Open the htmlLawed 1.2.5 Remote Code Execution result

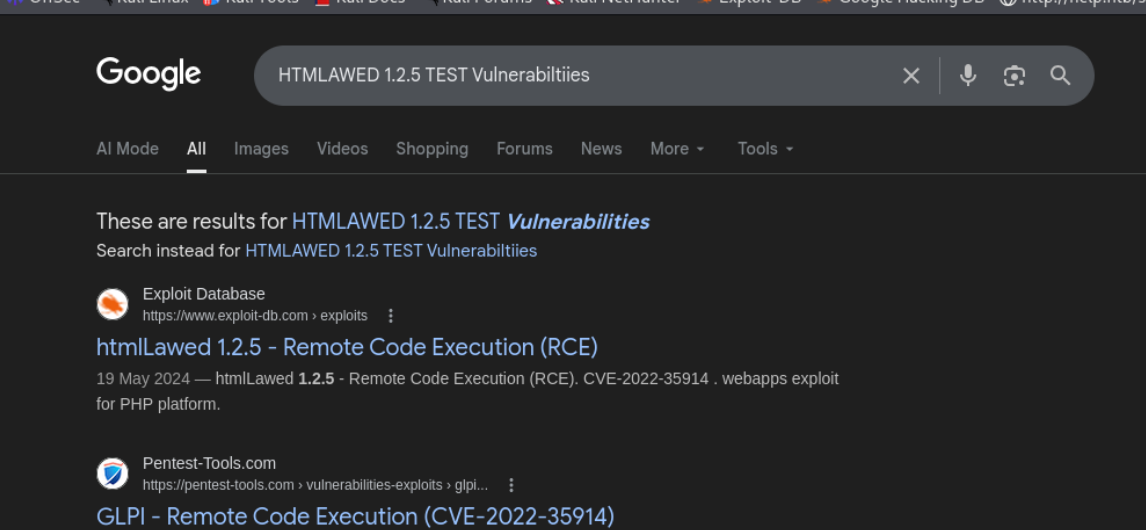point(347,347)
